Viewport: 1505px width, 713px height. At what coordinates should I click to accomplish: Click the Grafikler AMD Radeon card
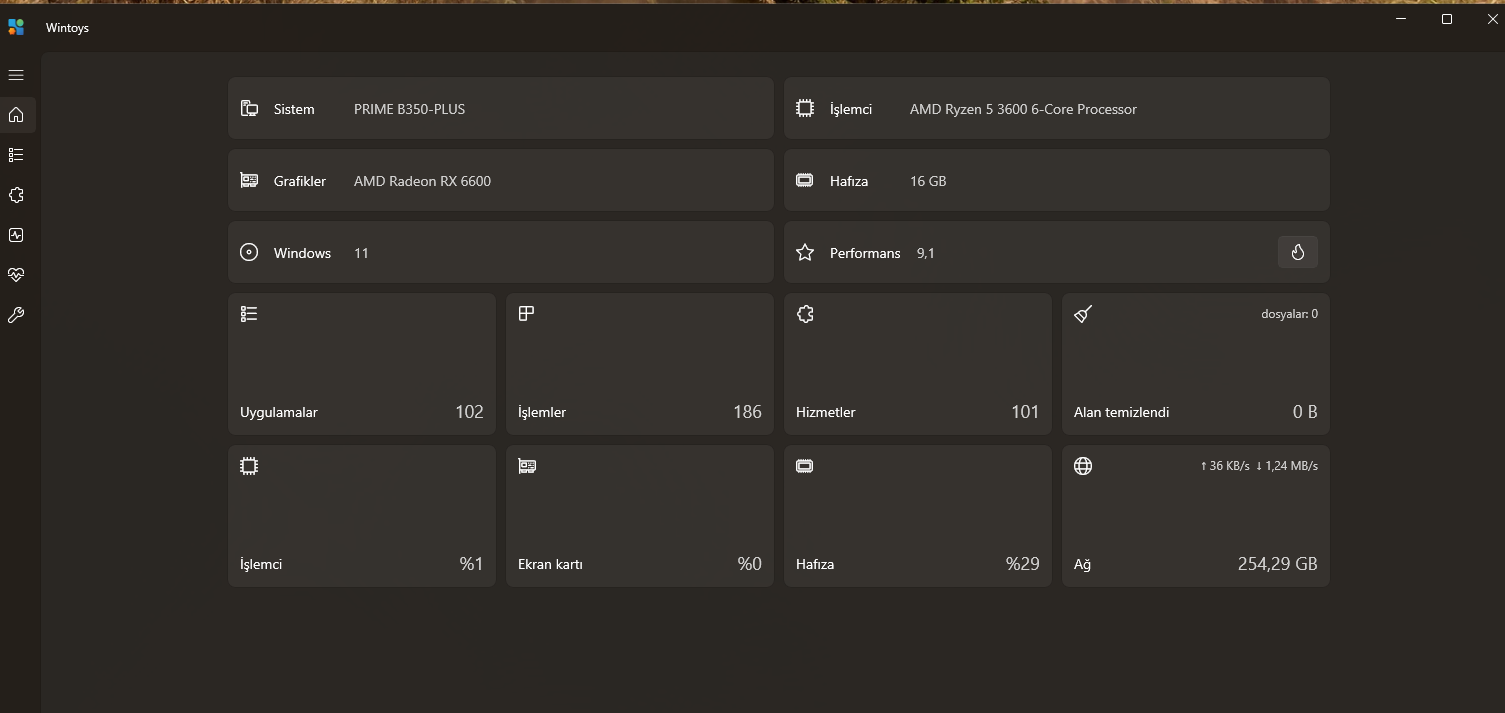pyautogui.click(x=500, y=181)
